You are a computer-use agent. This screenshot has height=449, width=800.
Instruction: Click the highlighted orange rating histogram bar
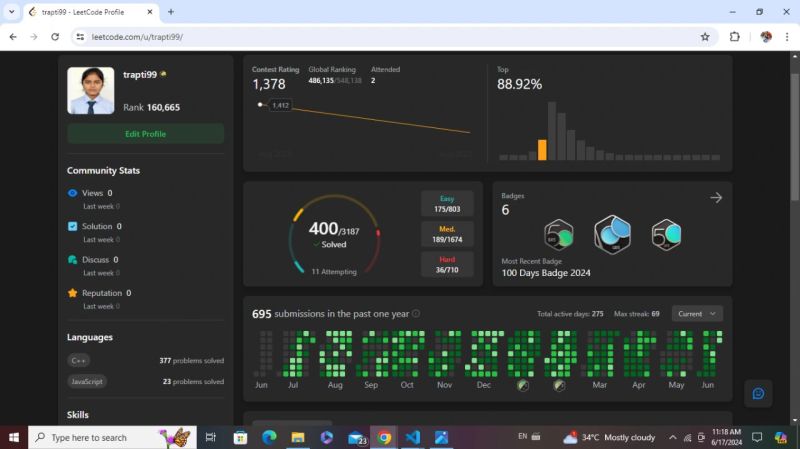(542, 150)
